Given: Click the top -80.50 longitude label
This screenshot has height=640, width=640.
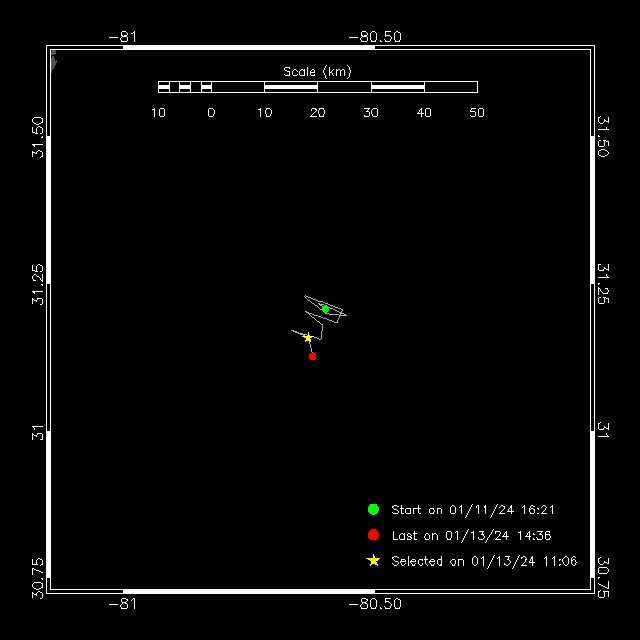Looking at the screenshot, I should tap(375, 37).
